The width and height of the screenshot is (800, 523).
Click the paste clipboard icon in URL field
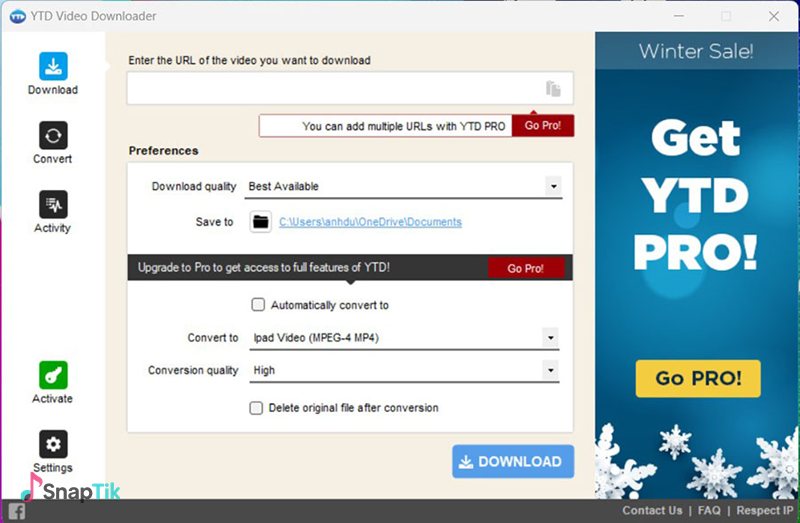tap(553, 88)
